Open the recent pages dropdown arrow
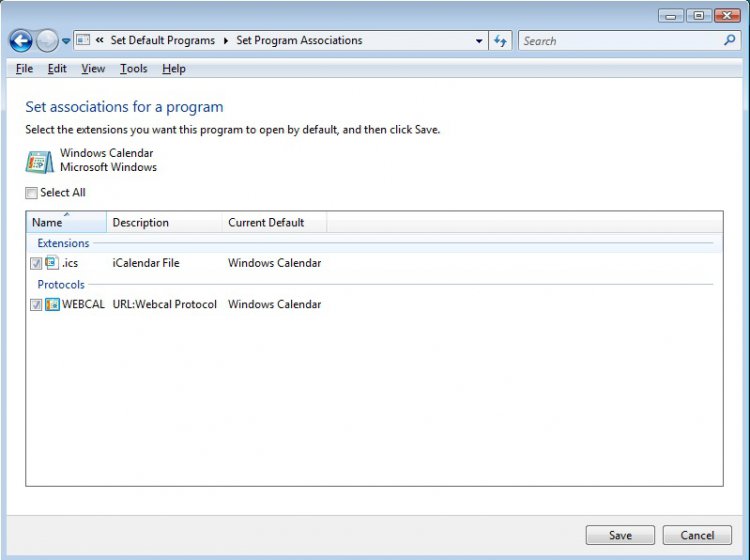Viewport: 750px width, 560px height. pyautogui.click(x=66, y=41)
